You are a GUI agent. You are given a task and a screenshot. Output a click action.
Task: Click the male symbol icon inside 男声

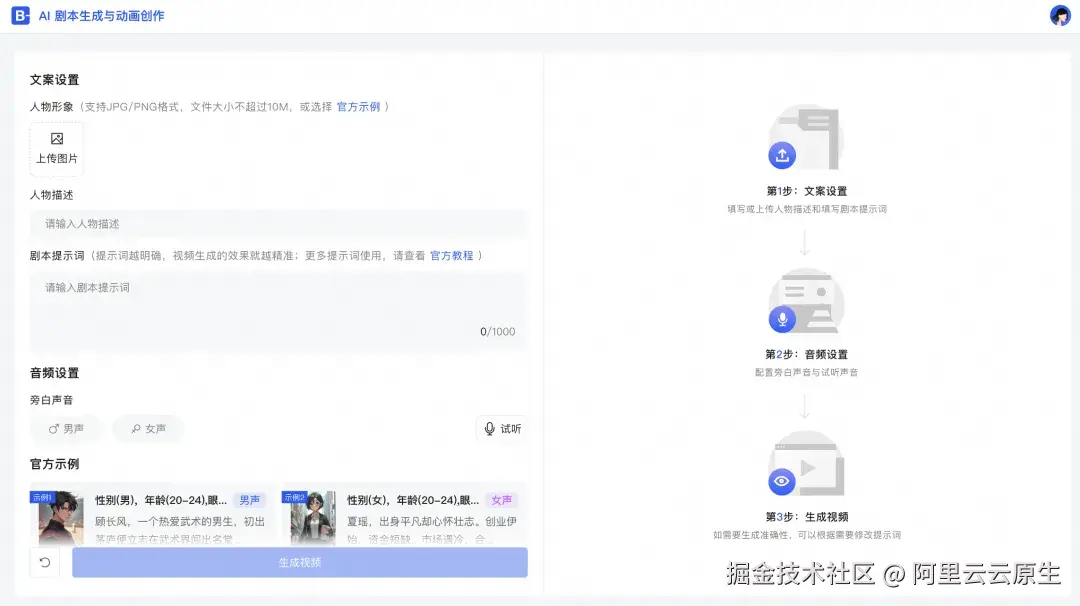(x=53, y=428)
